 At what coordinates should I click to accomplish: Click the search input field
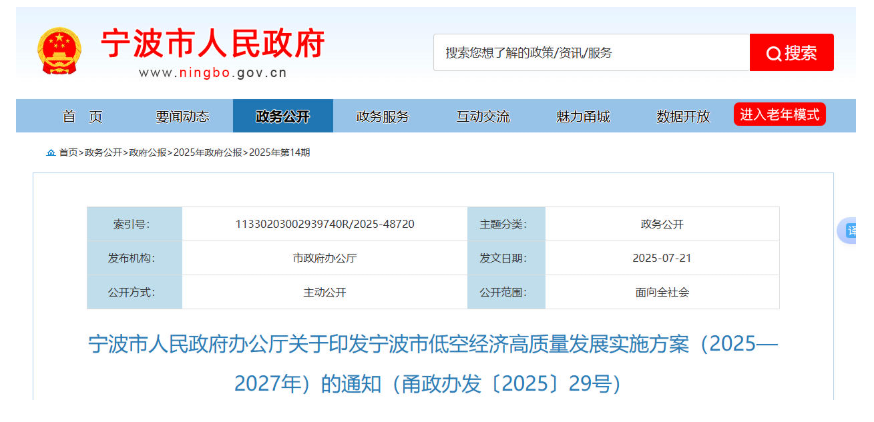591,53
